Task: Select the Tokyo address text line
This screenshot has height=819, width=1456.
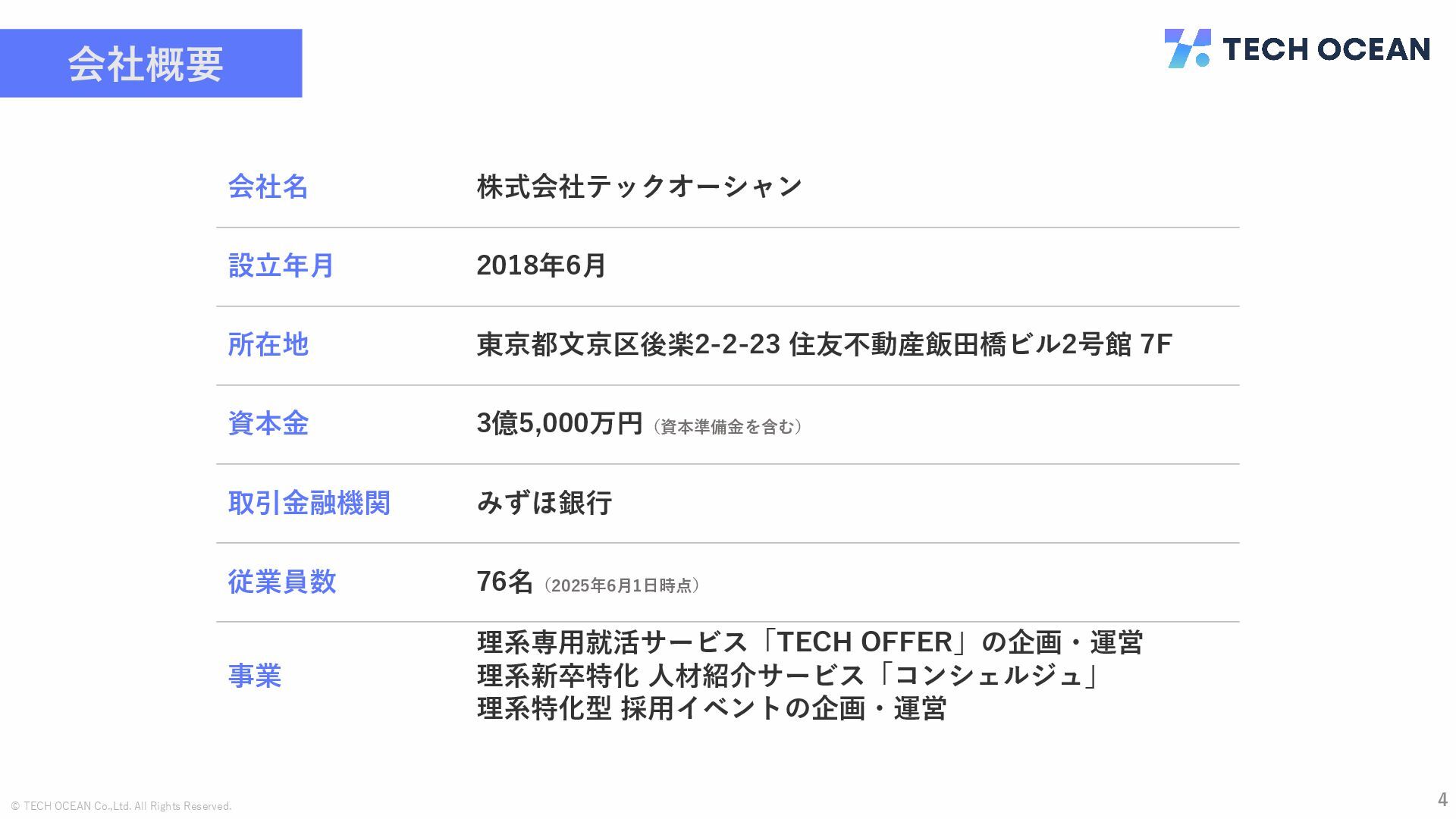Action: click(824, 344)
